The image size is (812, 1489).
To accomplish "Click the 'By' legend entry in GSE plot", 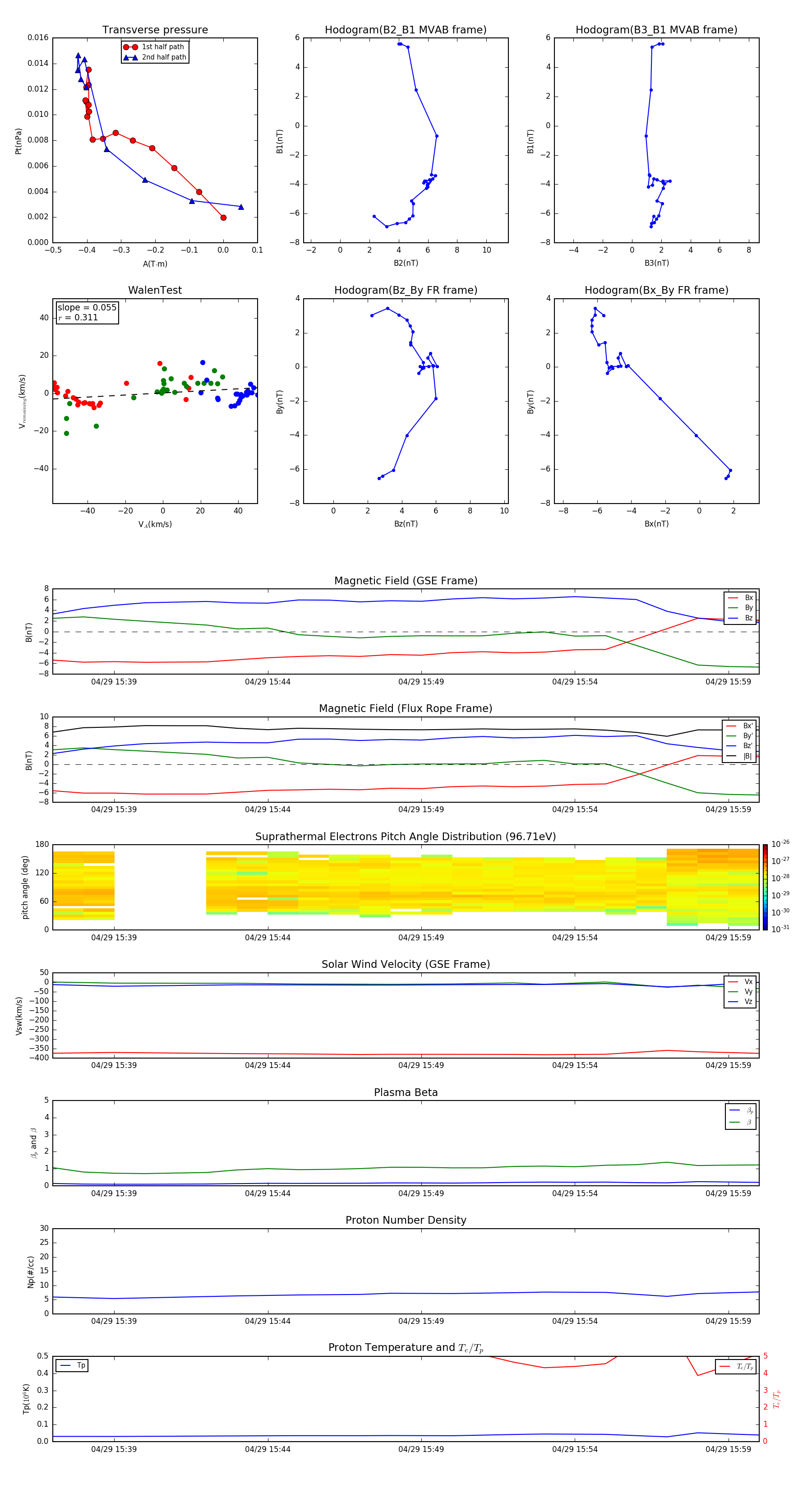I will [x=740, y=607].
